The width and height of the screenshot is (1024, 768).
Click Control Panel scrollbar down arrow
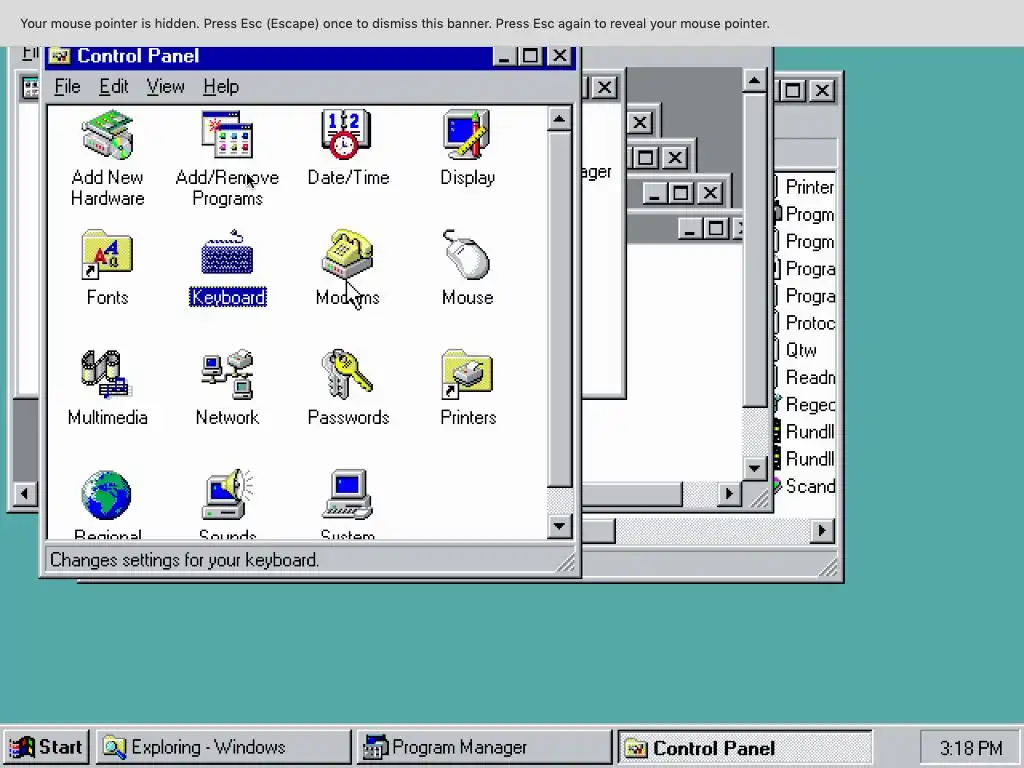click(x=559, y=526)
